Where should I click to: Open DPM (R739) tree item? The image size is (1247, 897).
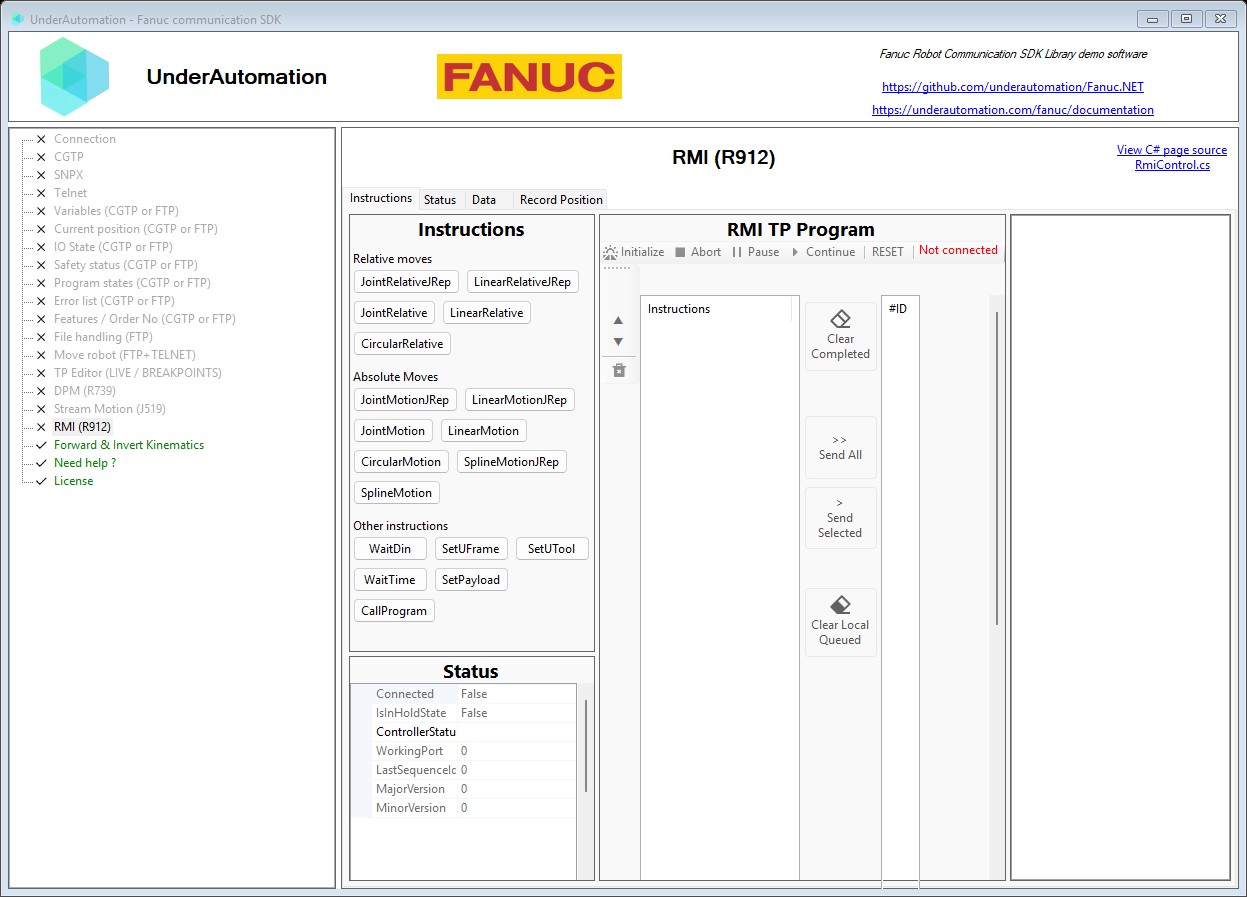[x=87, y=391]
